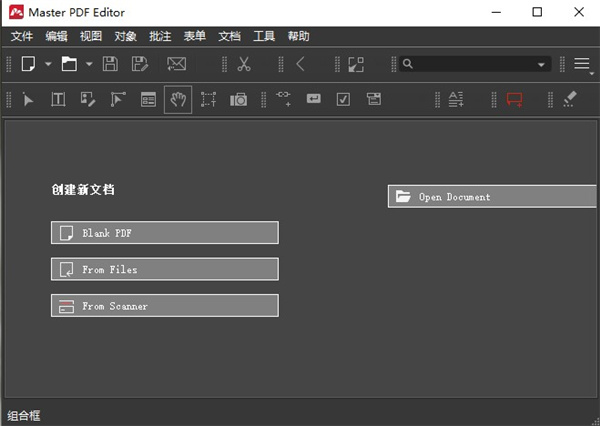Open the hamburger menu icon
Screen dimensions: 600x426
[x=582, y=64]
